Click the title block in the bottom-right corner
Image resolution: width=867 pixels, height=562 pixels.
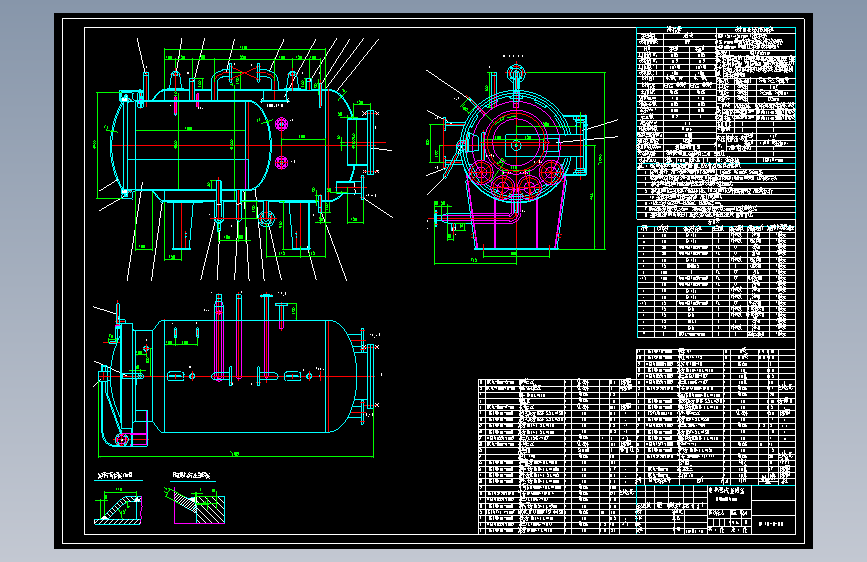coord(716,509)
